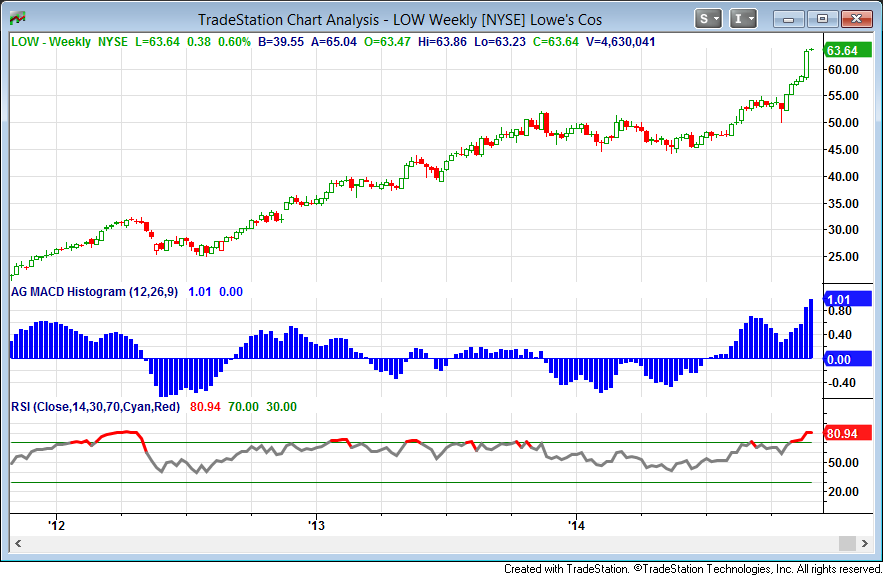Screen dimensions: 883x575
Task: Click the '12 year label on time axis
Action: point(56,525)
